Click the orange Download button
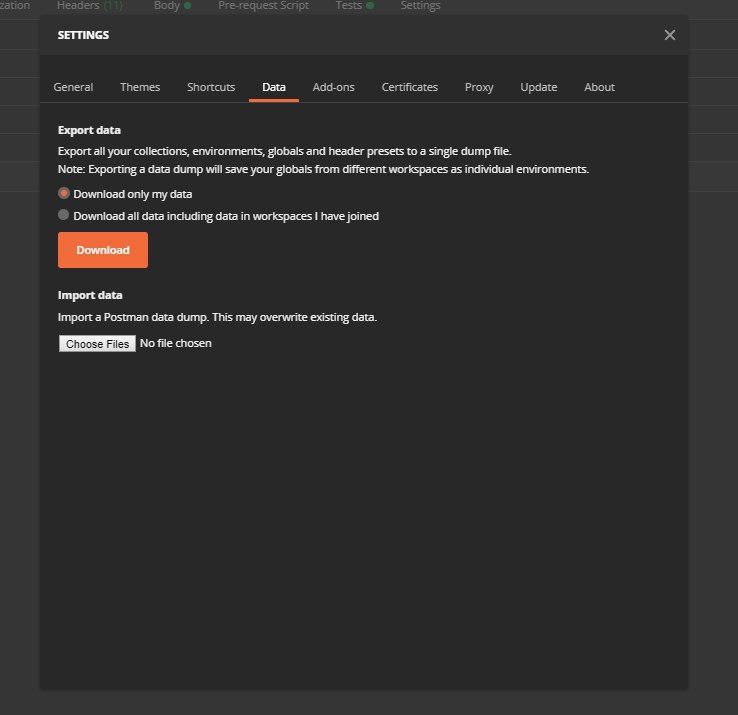Screen dimensions: 738x715 103,250
